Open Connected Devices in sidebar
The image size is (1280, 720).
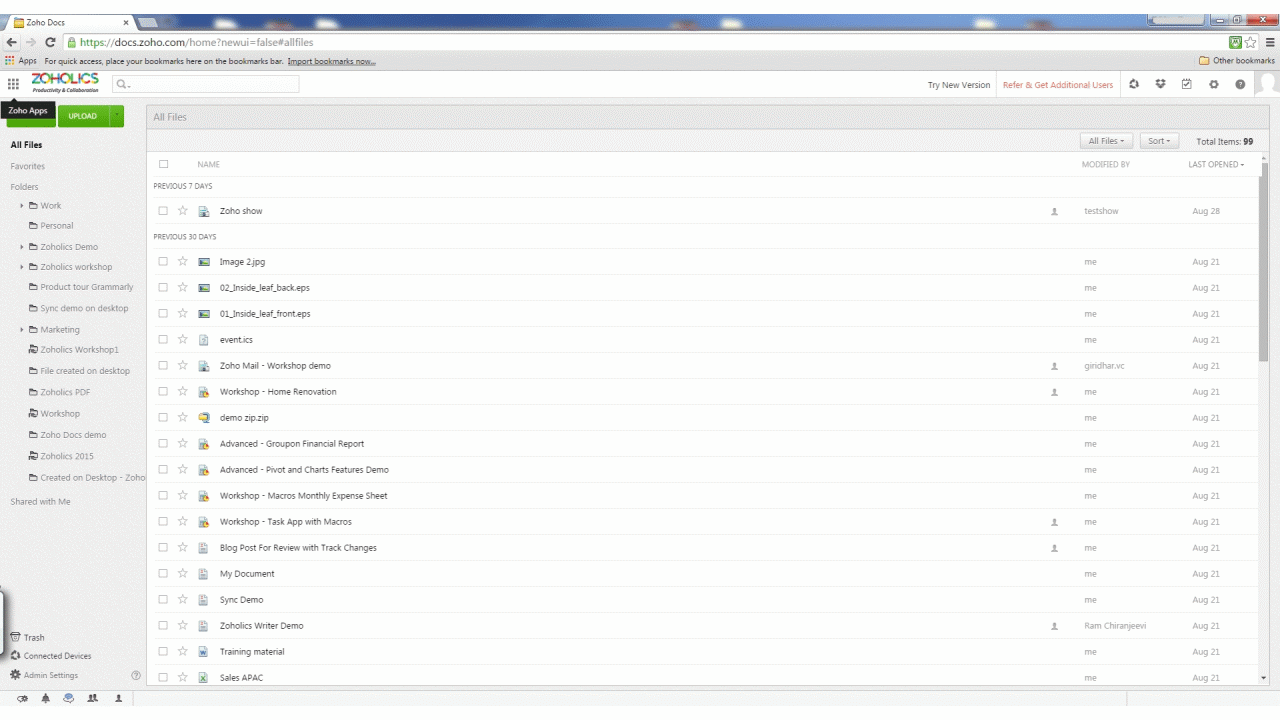click(x=50, y=656)
